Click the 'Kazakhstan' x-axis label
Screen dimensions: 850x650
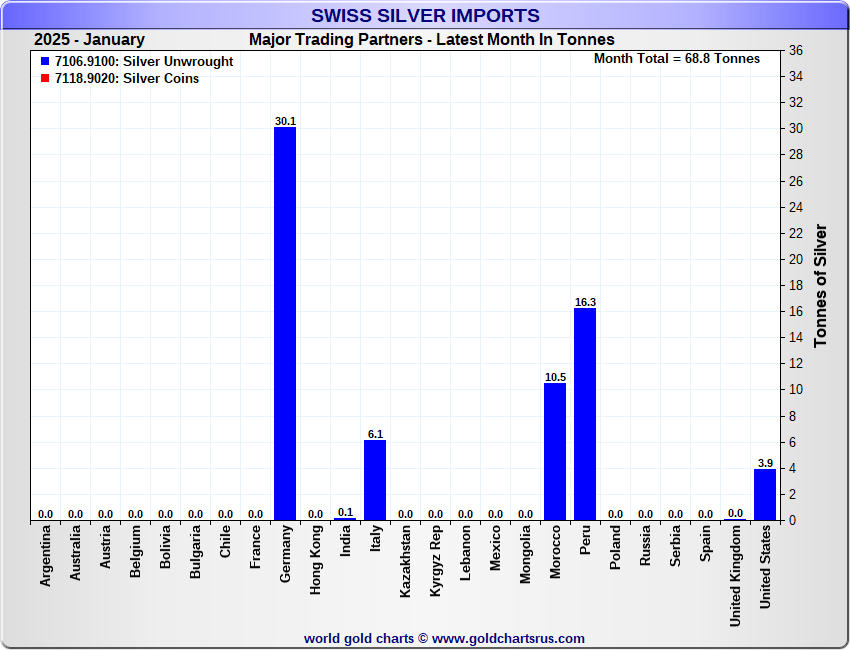(x=405, y=563)
